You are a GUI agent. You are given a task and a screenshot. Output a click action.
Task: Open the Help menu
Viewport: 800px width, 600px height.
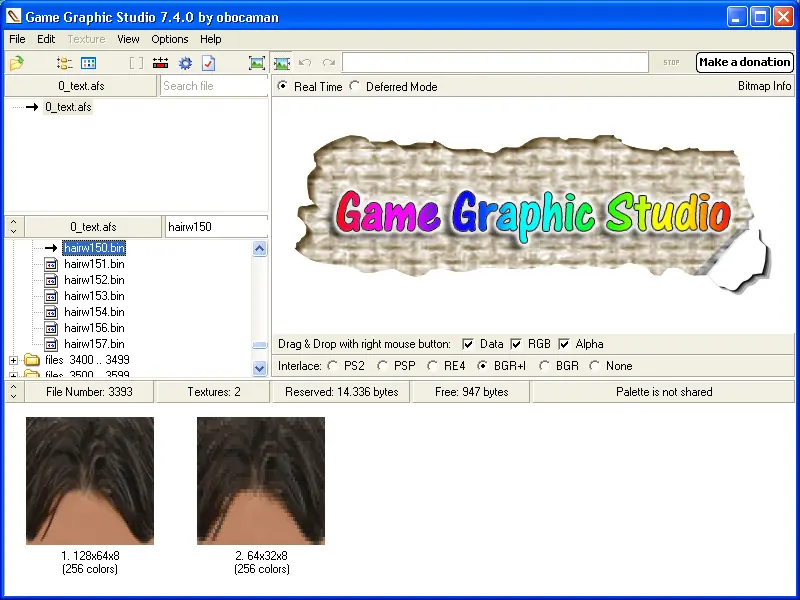click(211, 39)
